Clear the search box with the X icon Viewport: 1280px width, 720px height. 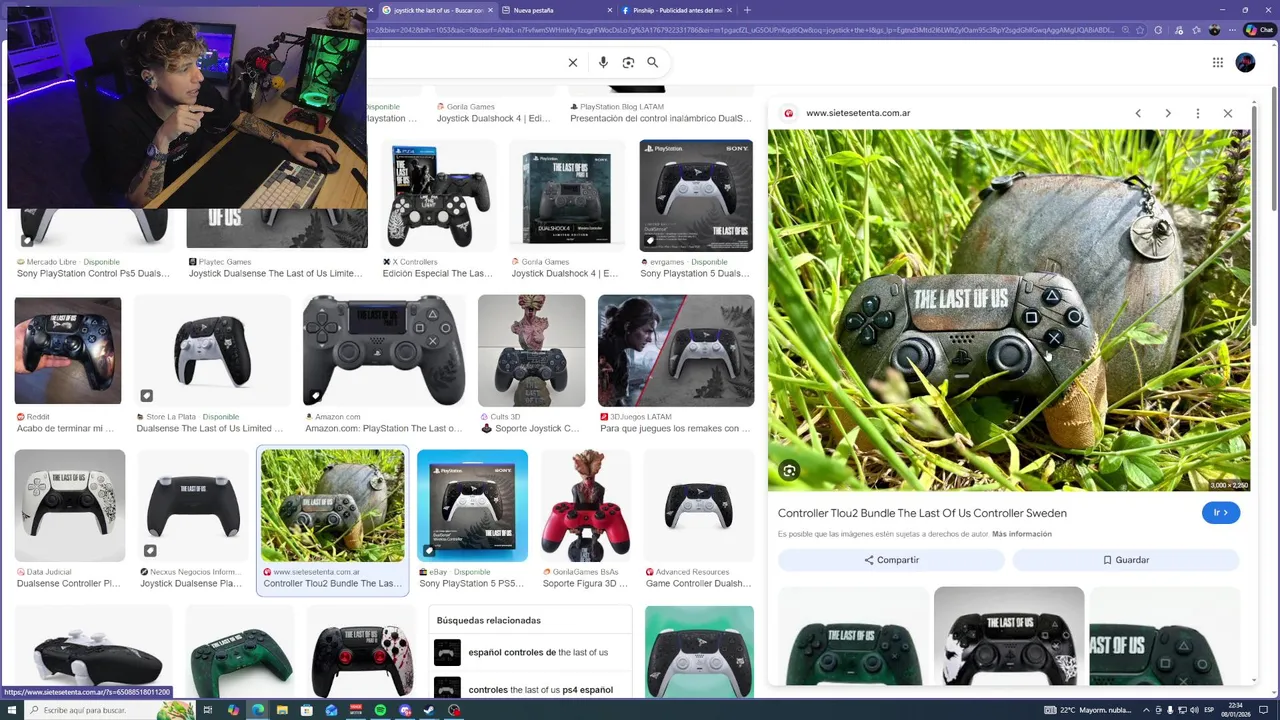tap(573, 62)
